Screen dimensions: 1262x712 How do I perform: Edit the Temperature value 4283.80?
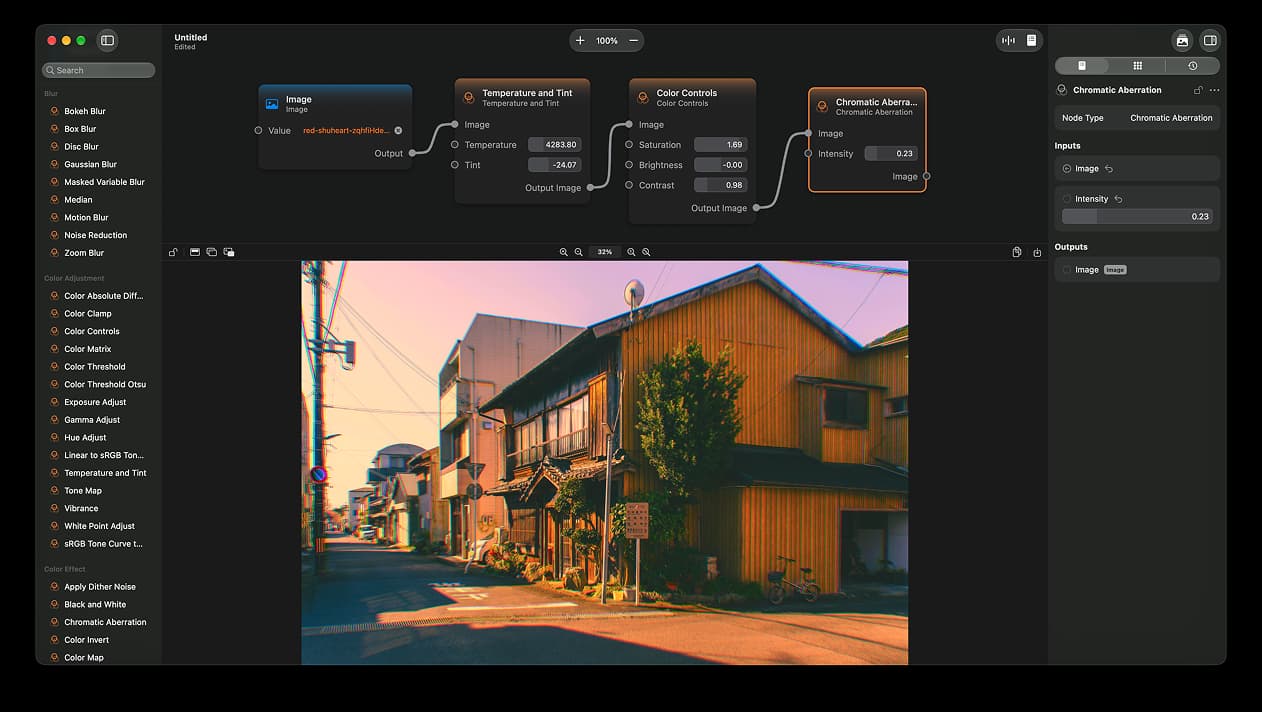coord(555,145)
